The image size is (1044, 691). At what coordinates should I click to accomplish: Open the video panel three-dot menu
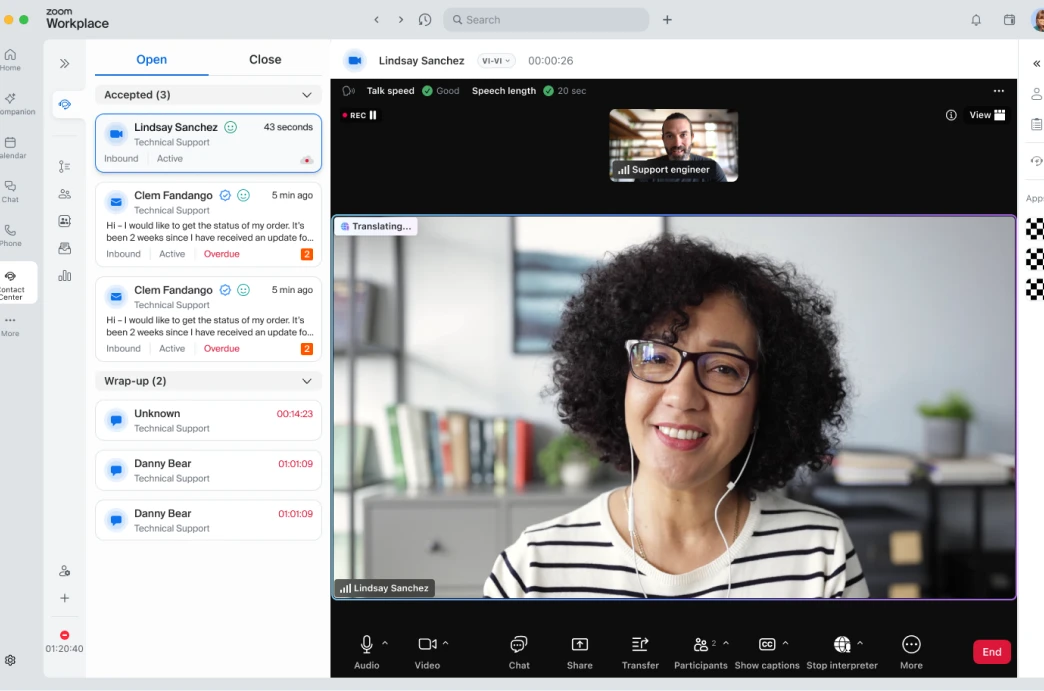tap(999, 91)
